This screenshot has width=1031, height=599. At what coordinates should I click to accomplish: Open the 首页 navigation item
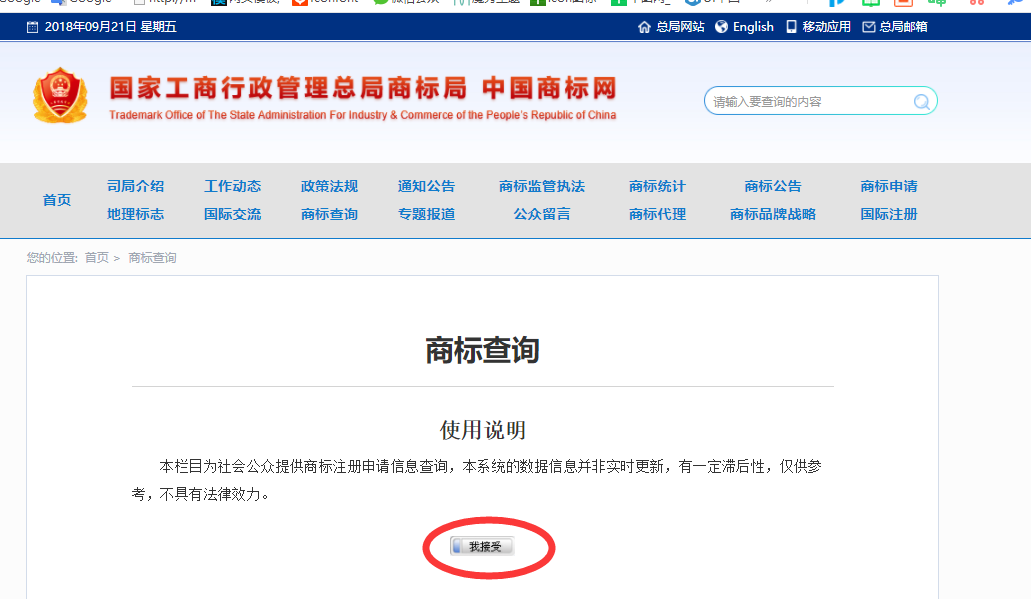(x=57, y=200)
